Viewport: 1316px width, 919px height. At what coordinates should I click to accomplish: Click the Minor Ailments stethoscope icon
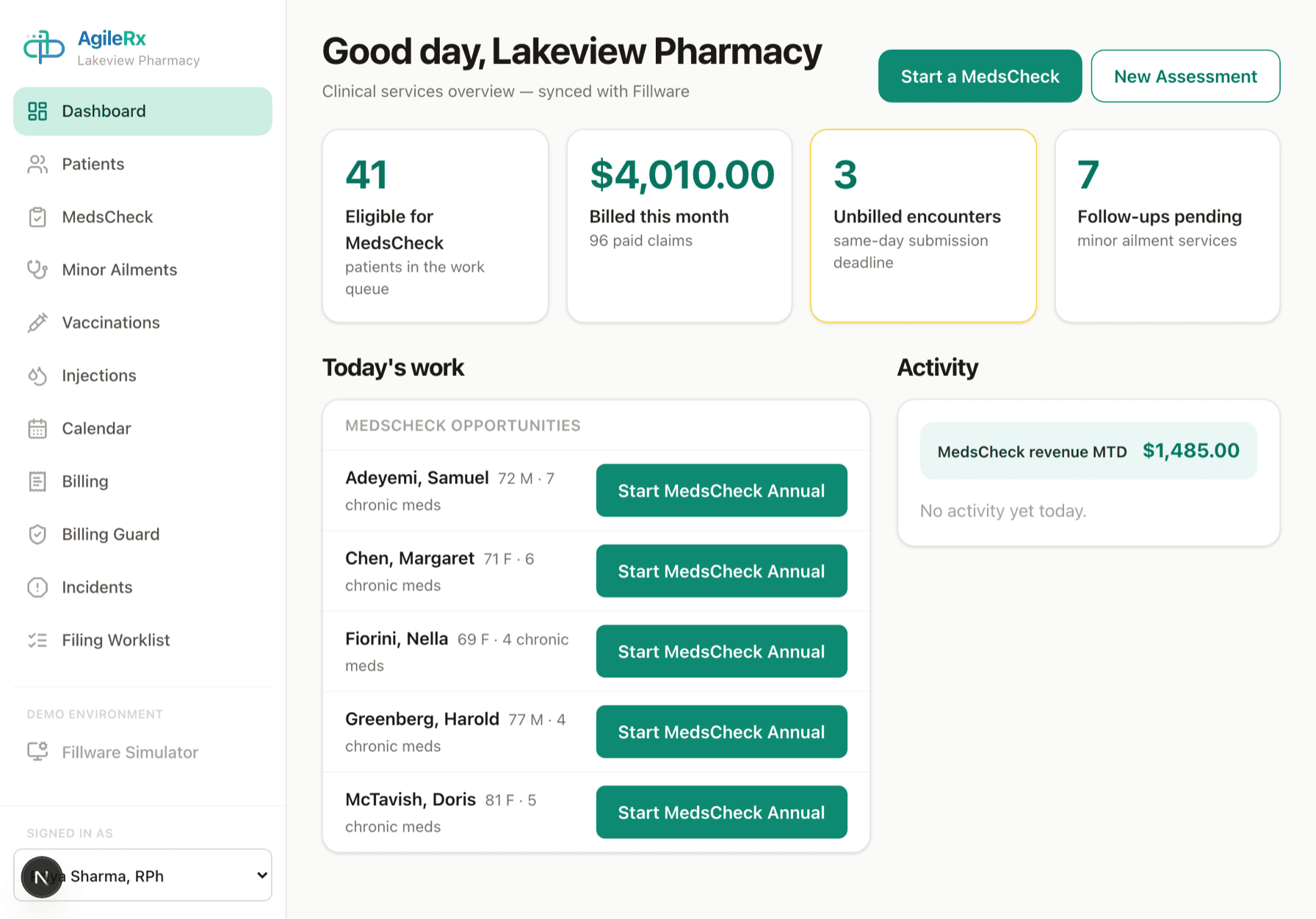37,270
